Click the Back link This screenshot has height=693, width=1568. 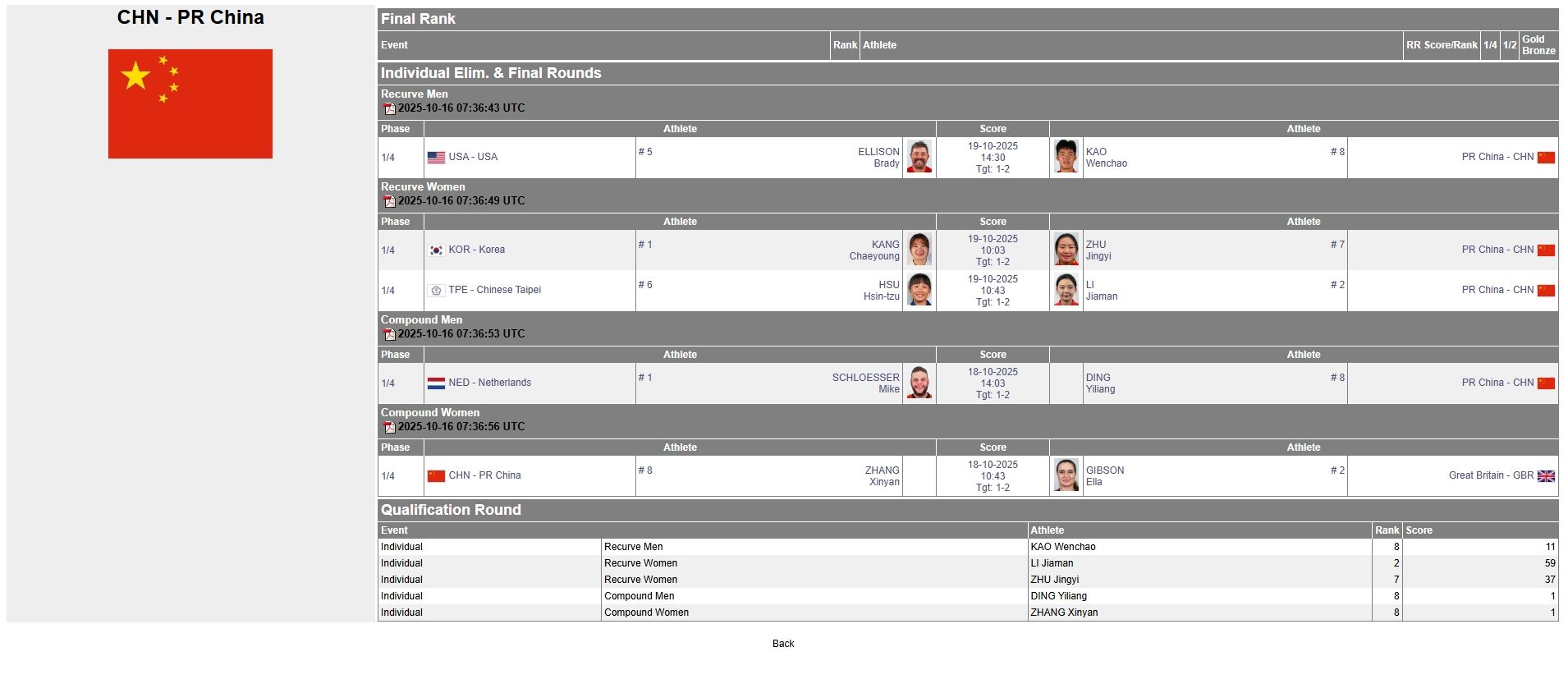tap(783, 644)
